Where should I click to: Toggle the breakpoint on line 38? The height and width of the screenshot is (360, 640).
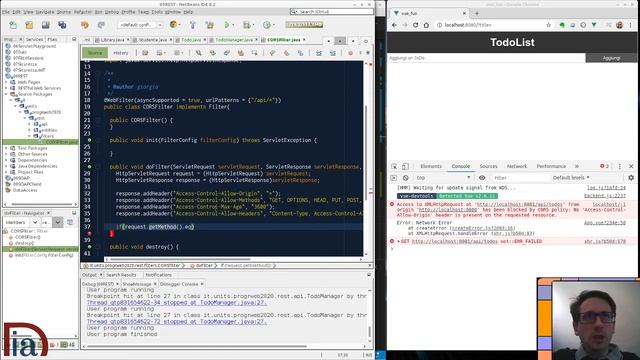click(89, 233)
